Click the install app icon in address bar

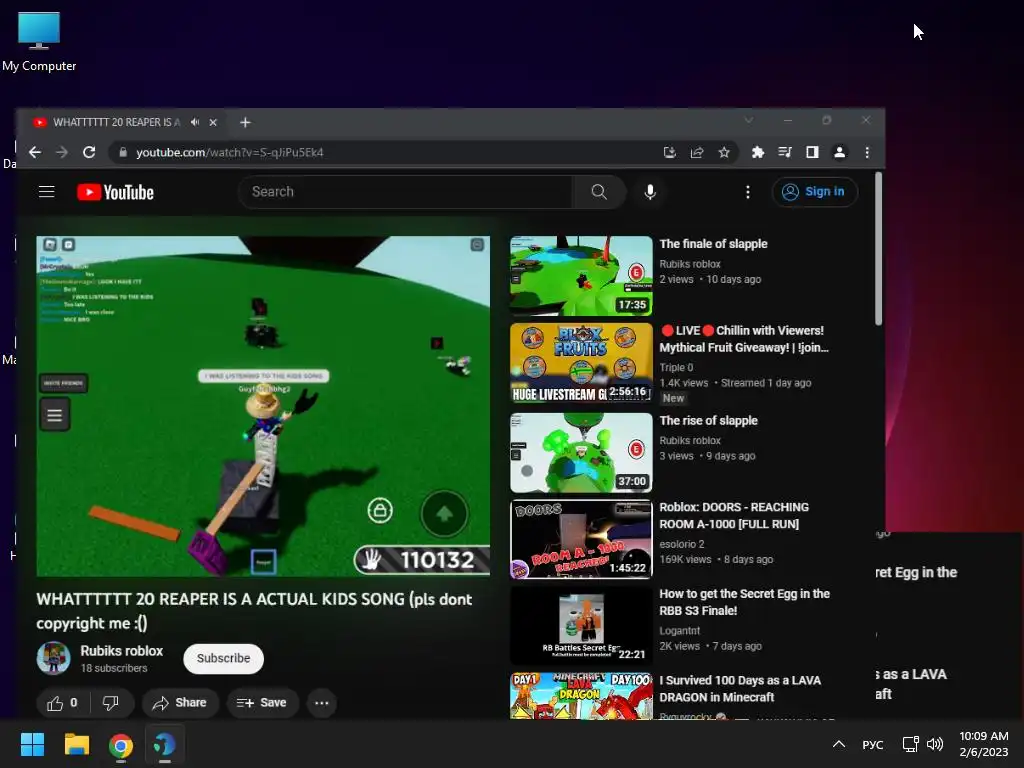click(x=669, y=152)
